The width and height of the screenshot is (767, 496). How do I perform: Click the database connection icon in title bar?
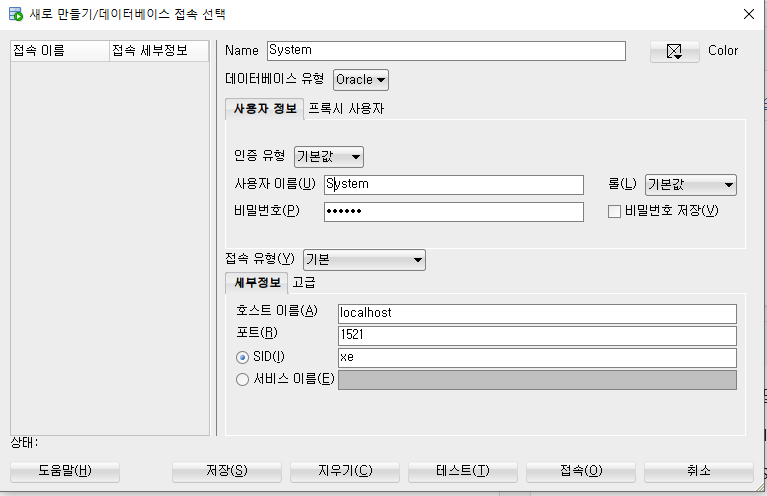(x=16, y=14)
